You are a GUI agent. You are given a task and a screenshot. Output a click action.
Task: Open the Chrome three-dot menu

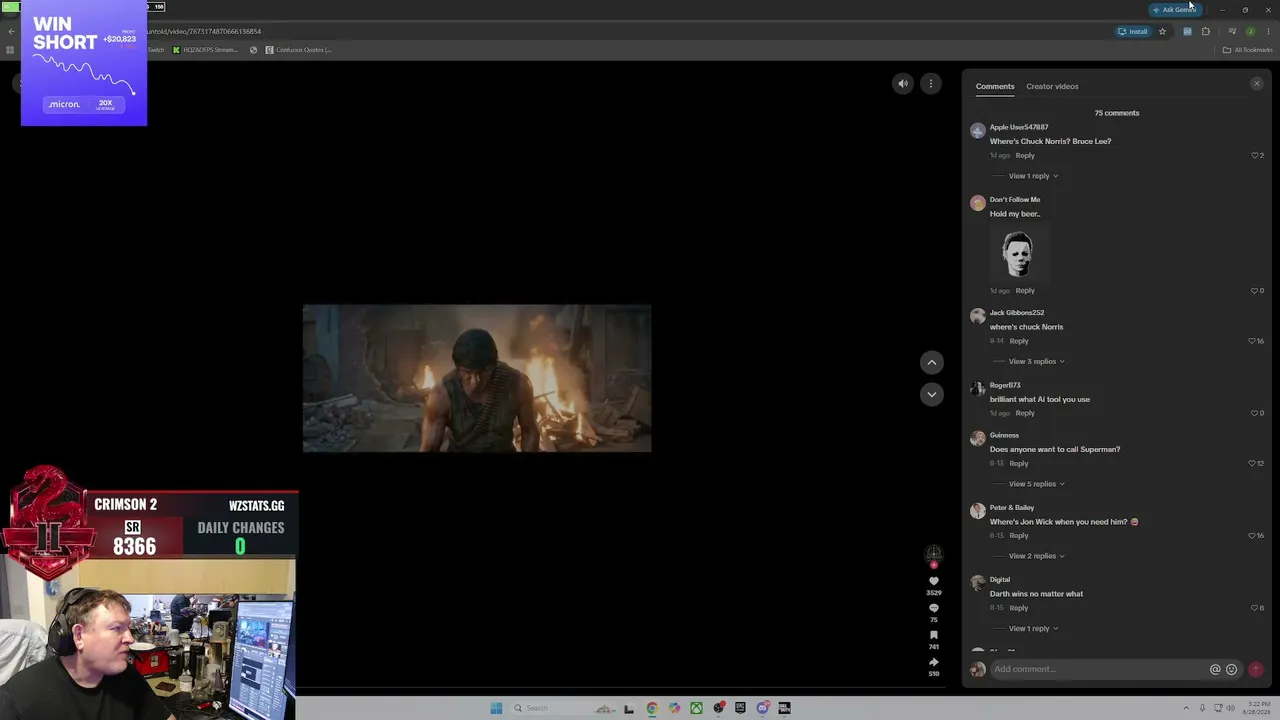(x=1268, y=31)
